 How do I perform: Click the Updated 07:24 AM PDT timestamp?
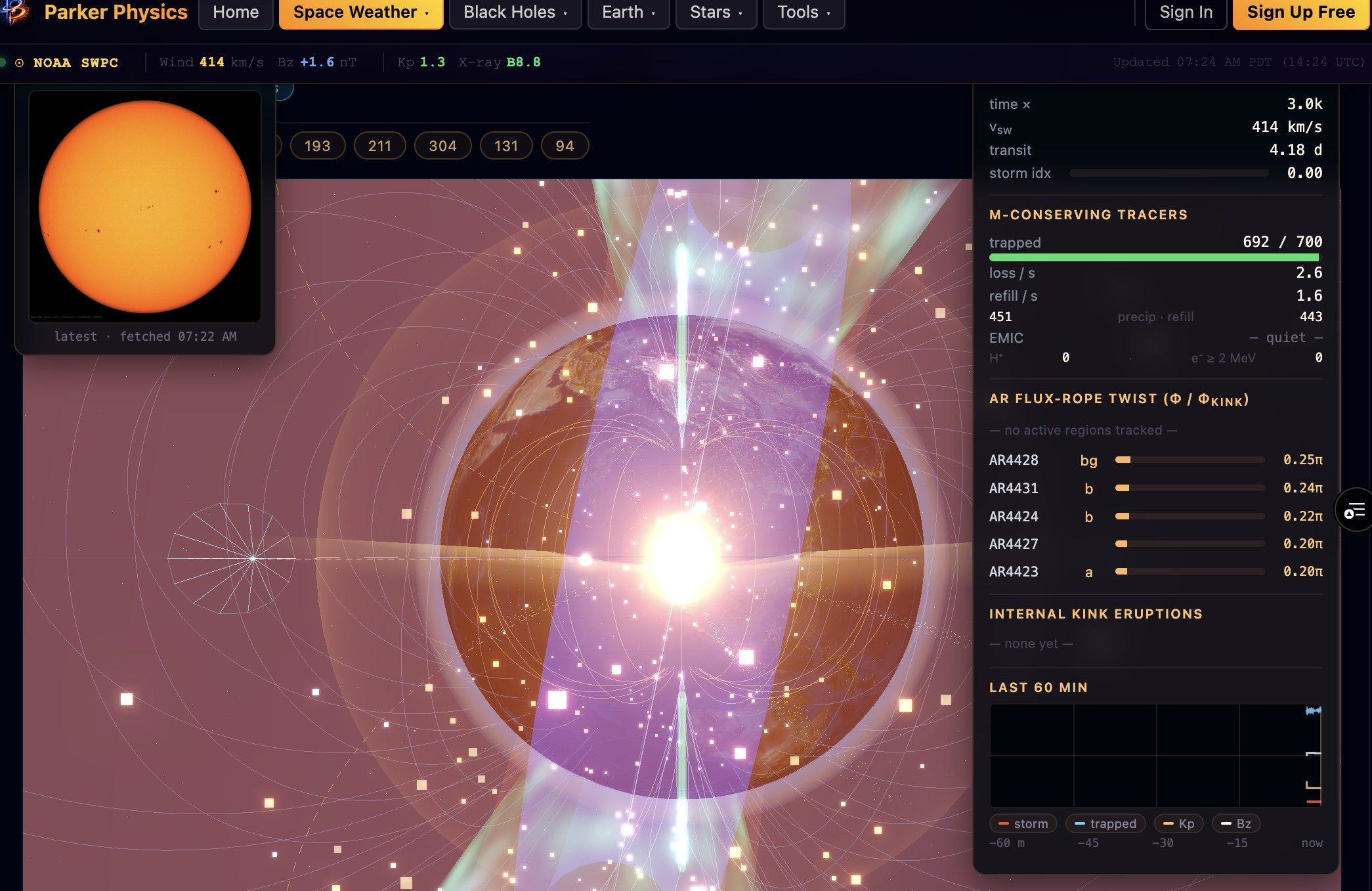click(1239, 62)
